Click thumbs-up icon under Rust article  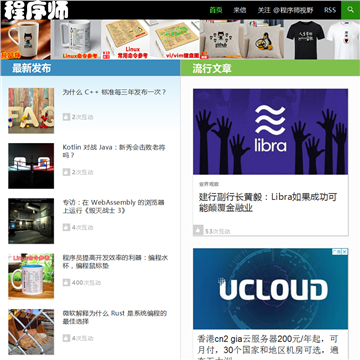(66, 338)
